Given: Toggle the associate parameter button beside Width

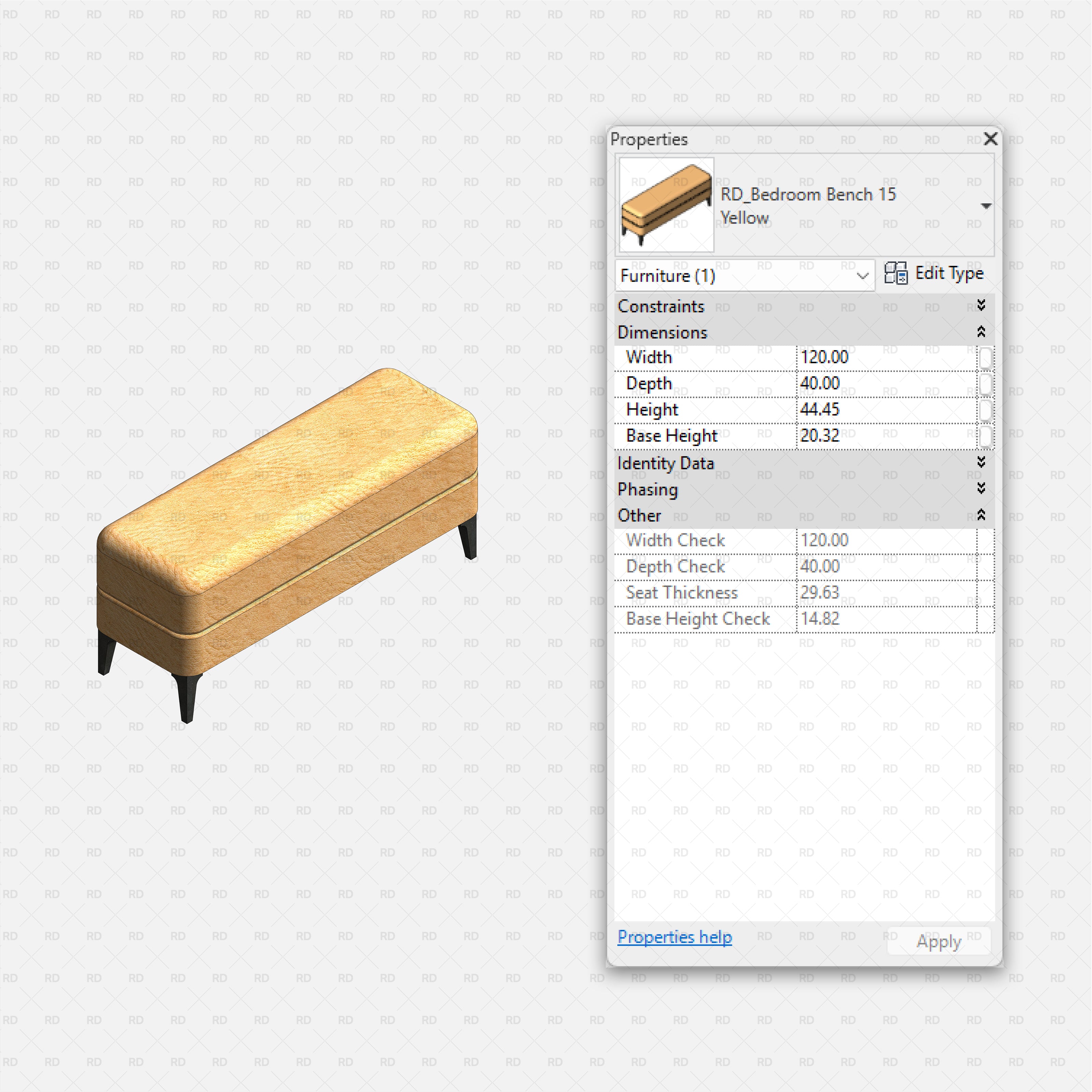Looking at the screenshot, I should point(986,357).
